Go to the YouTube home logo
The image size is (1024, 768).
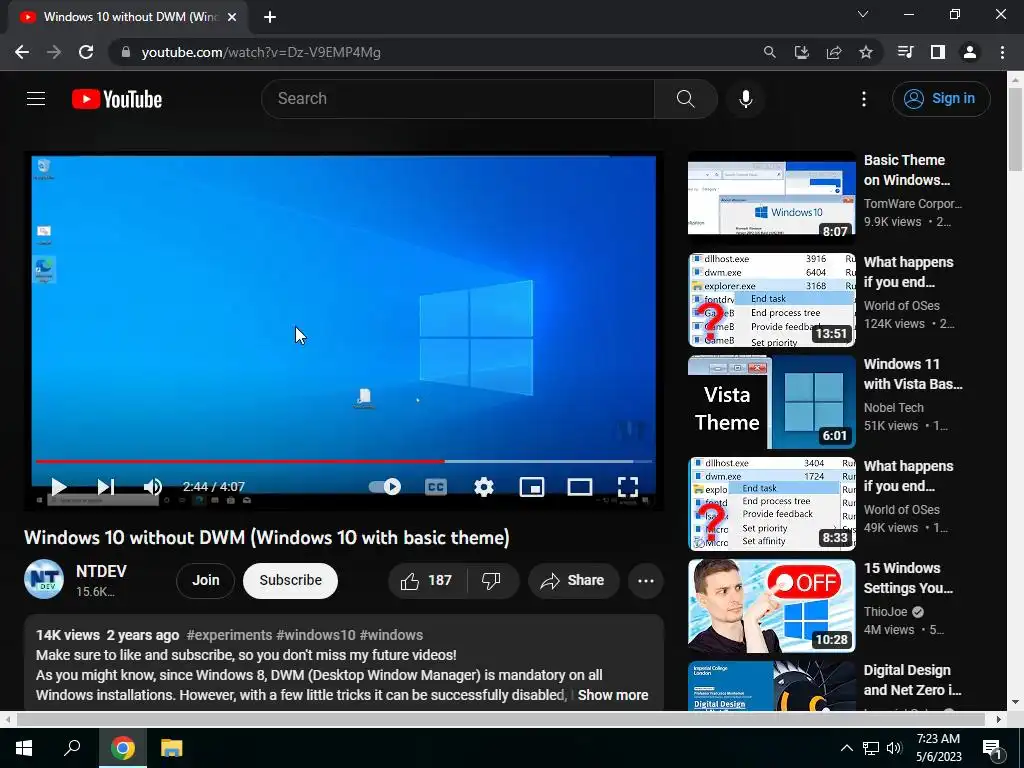117,99
